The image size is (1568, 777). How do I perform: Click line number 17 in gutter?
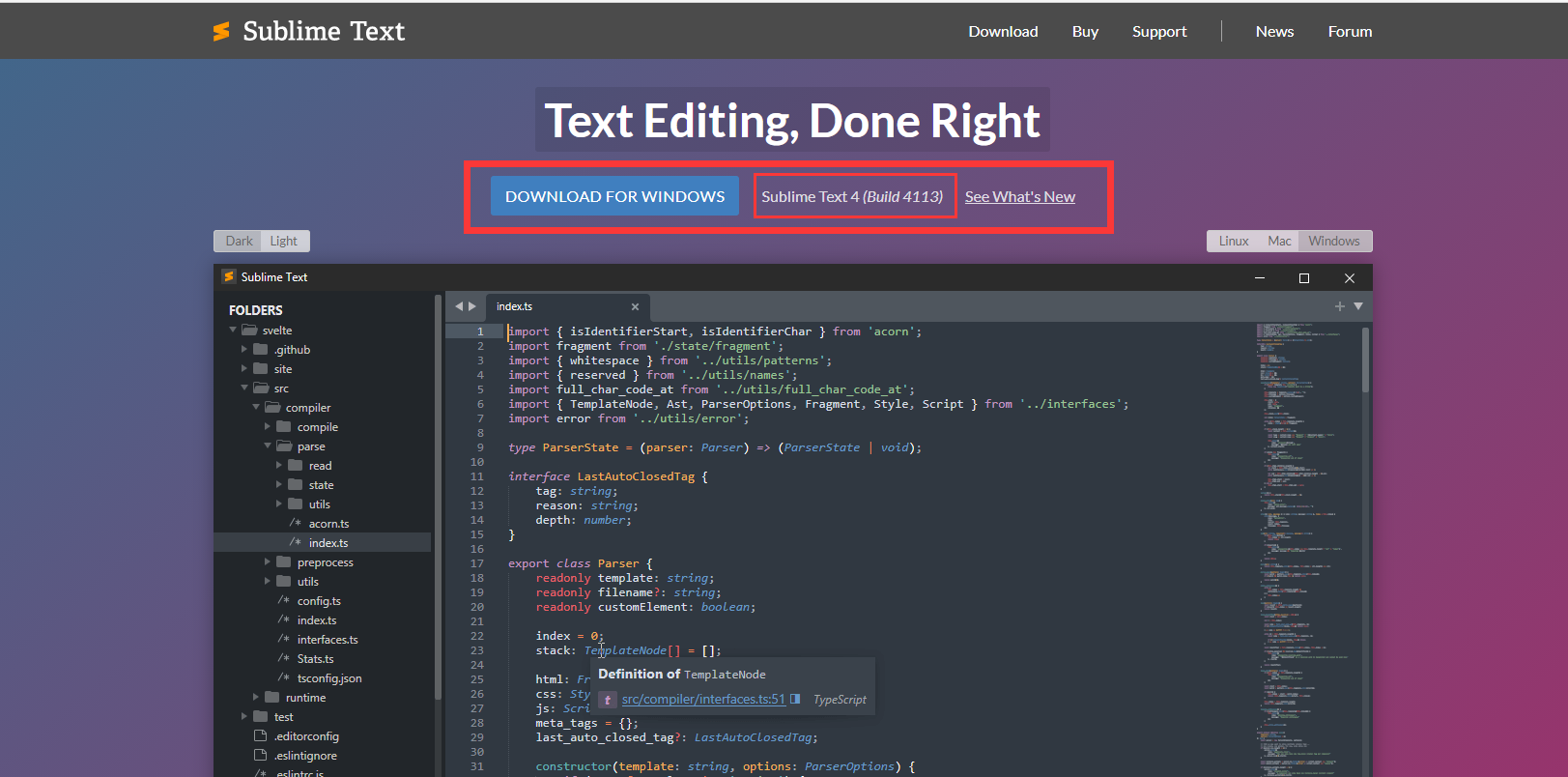[x=477, y=563]
